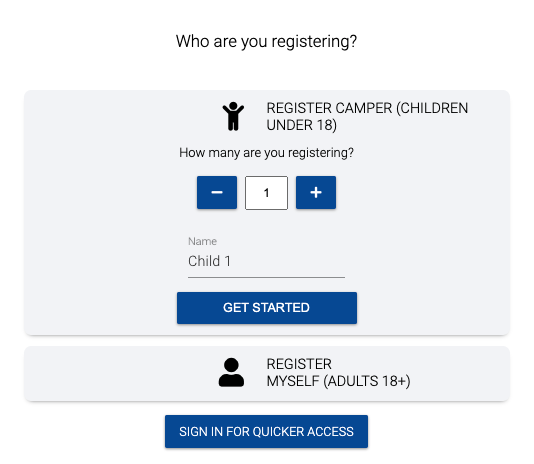Click the 'UNDER 18)' text line
Screen dimensions: 534x464
[301, 125]
